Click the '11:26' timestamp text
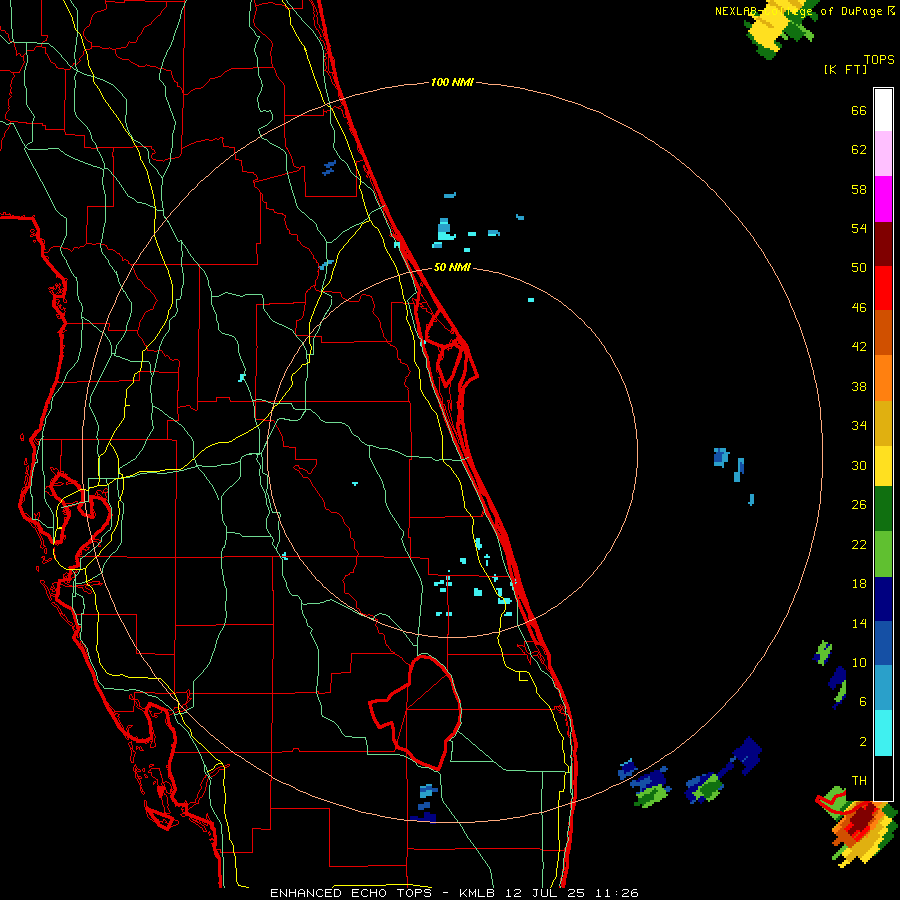900x900 pixels. click(615, 893)
